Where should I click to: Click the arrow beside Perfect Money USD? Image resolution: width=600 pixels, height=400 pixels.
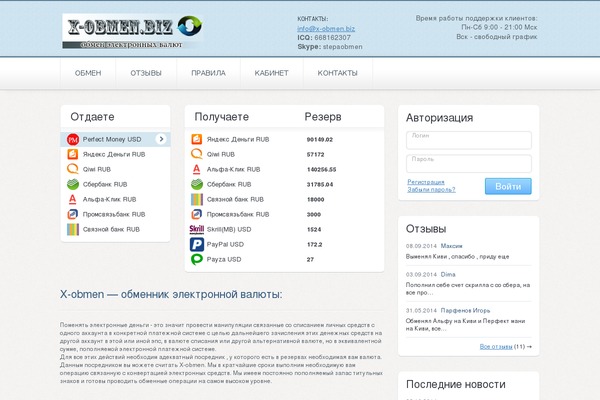(x=161, y=139)
